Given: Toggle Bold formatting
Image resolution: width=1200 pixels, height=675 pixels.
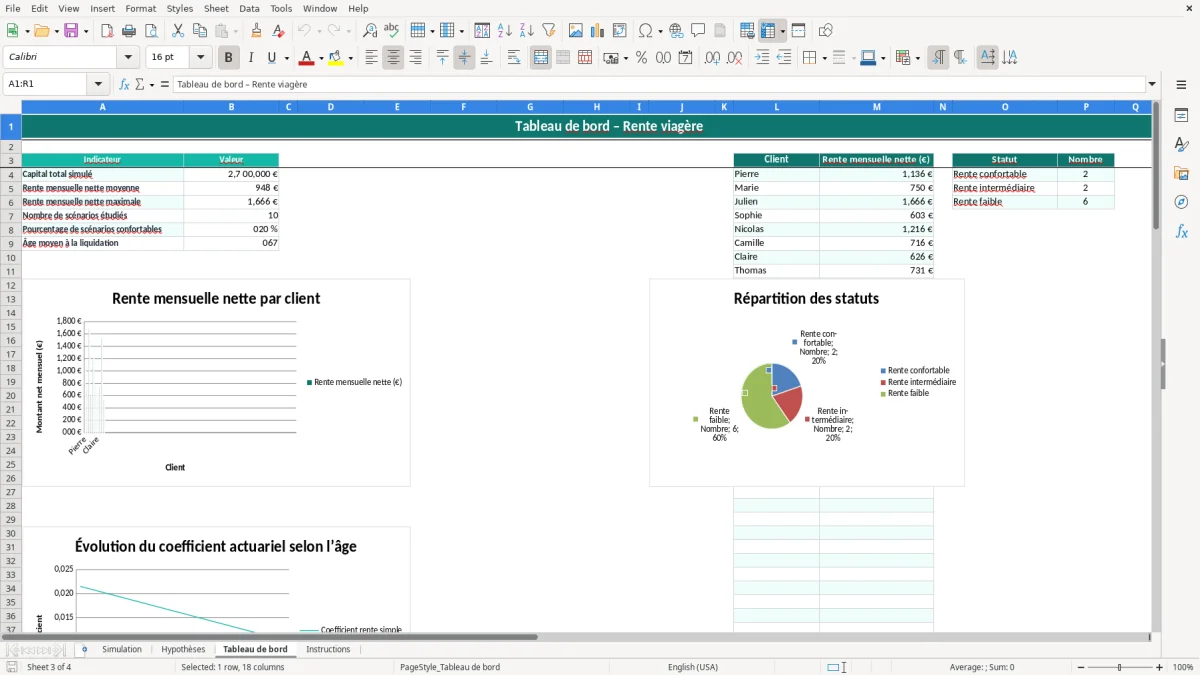Looking at the screenshot, I should [228, 58].
